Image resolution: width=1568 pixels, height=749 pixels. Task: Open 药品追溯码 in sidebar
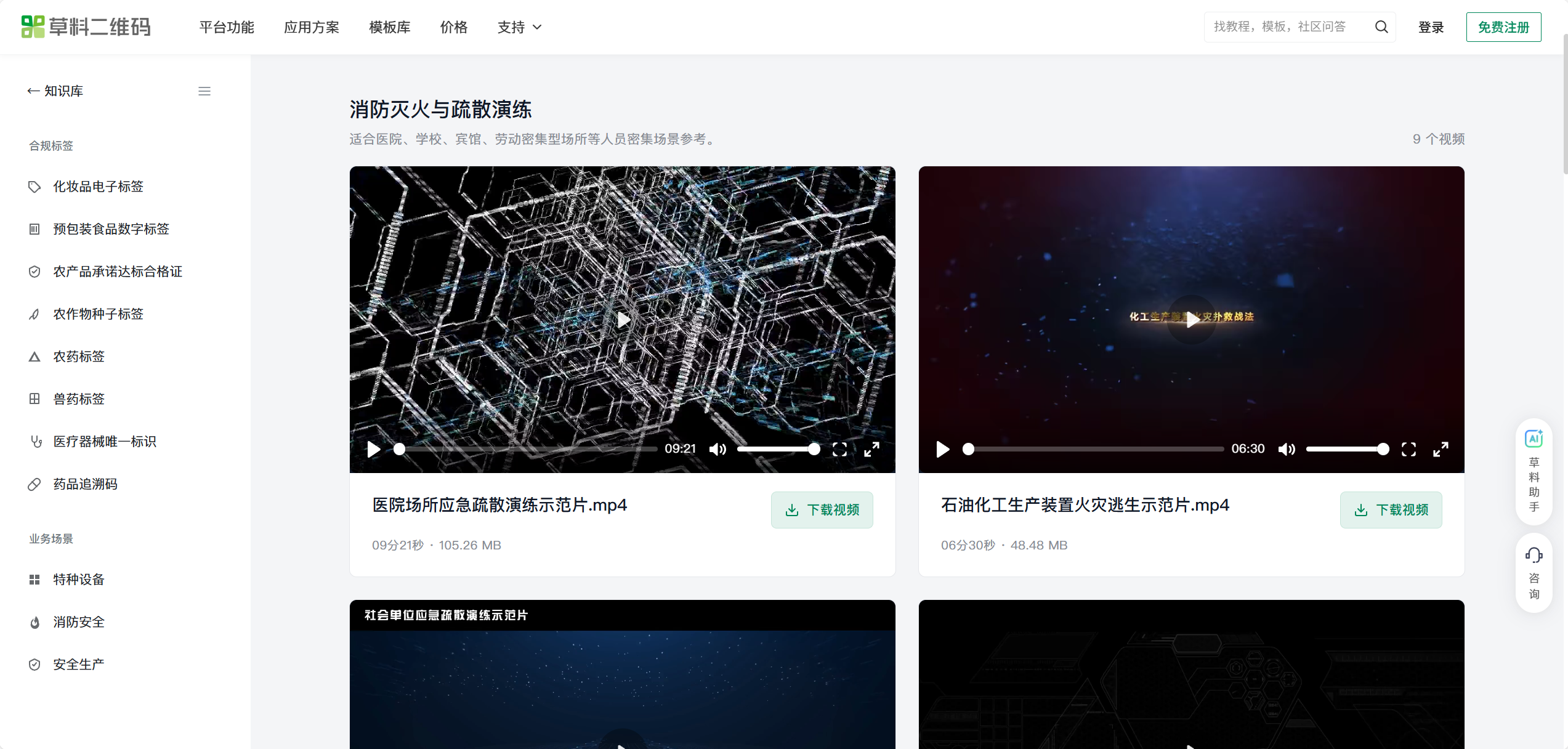[x=85, y=484]
